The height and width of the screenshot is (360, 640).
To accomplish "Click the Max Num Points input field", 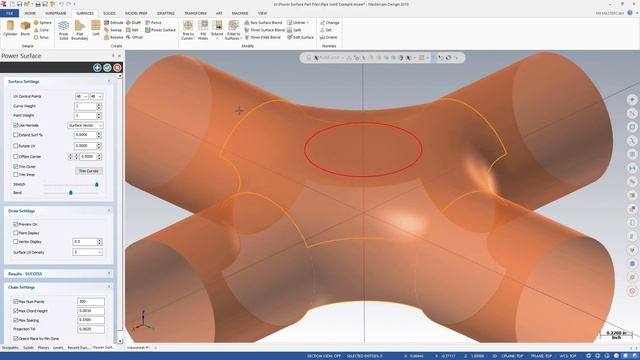I will (91, 302).
